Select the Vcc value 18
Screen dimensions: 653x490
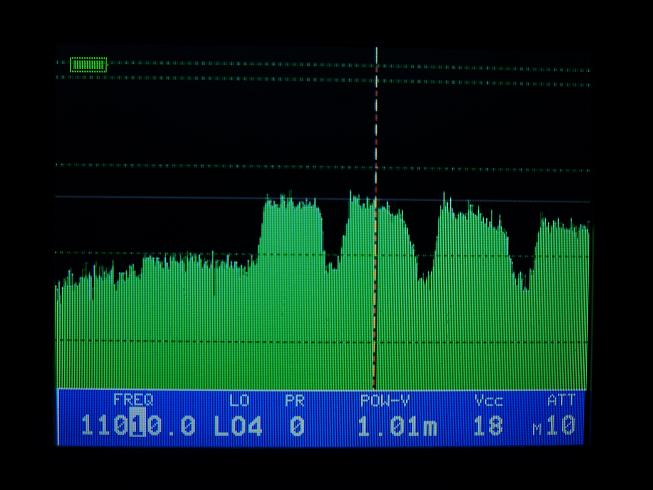tap(487, 427)
